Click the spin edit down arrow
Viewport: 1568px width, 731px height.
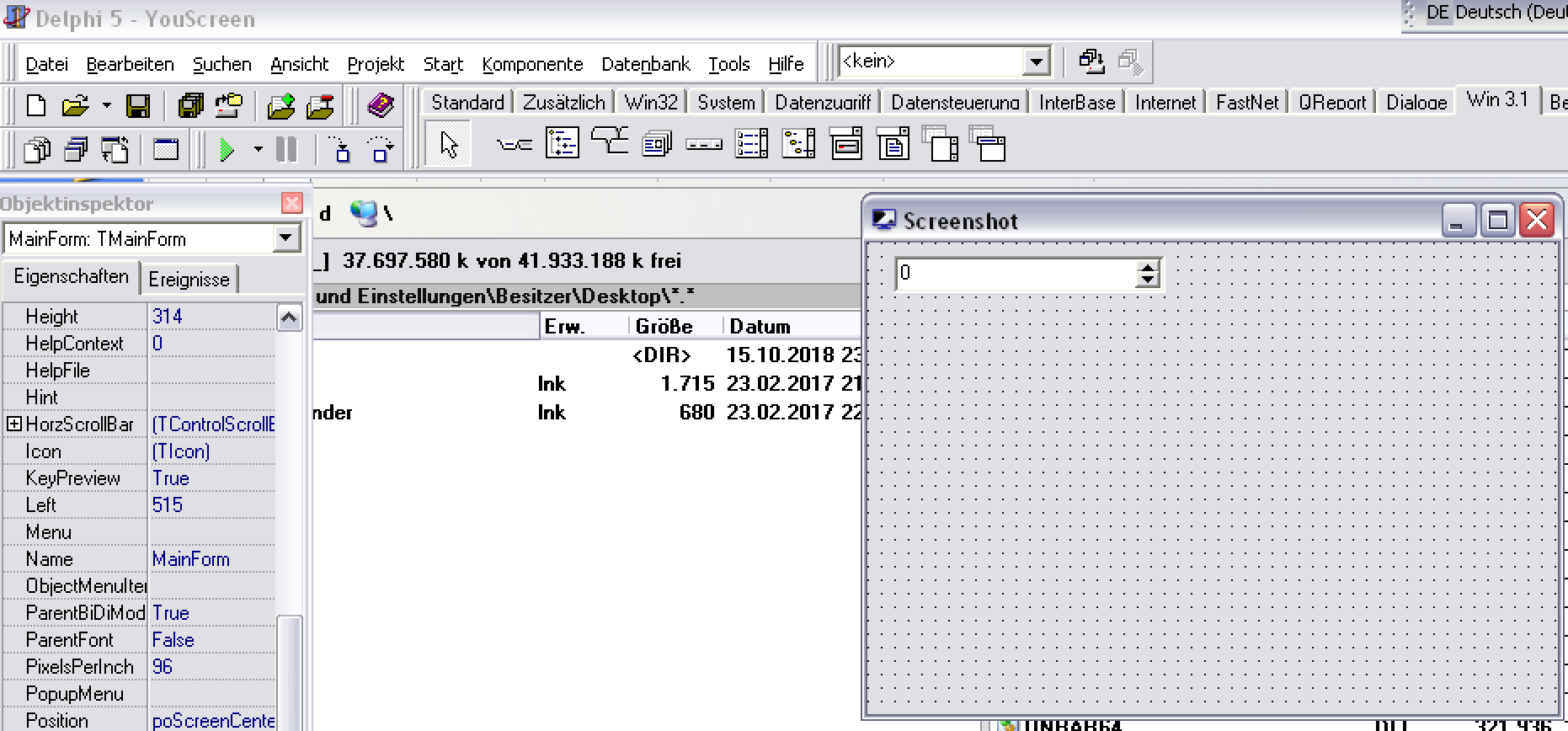[1147, 280]
